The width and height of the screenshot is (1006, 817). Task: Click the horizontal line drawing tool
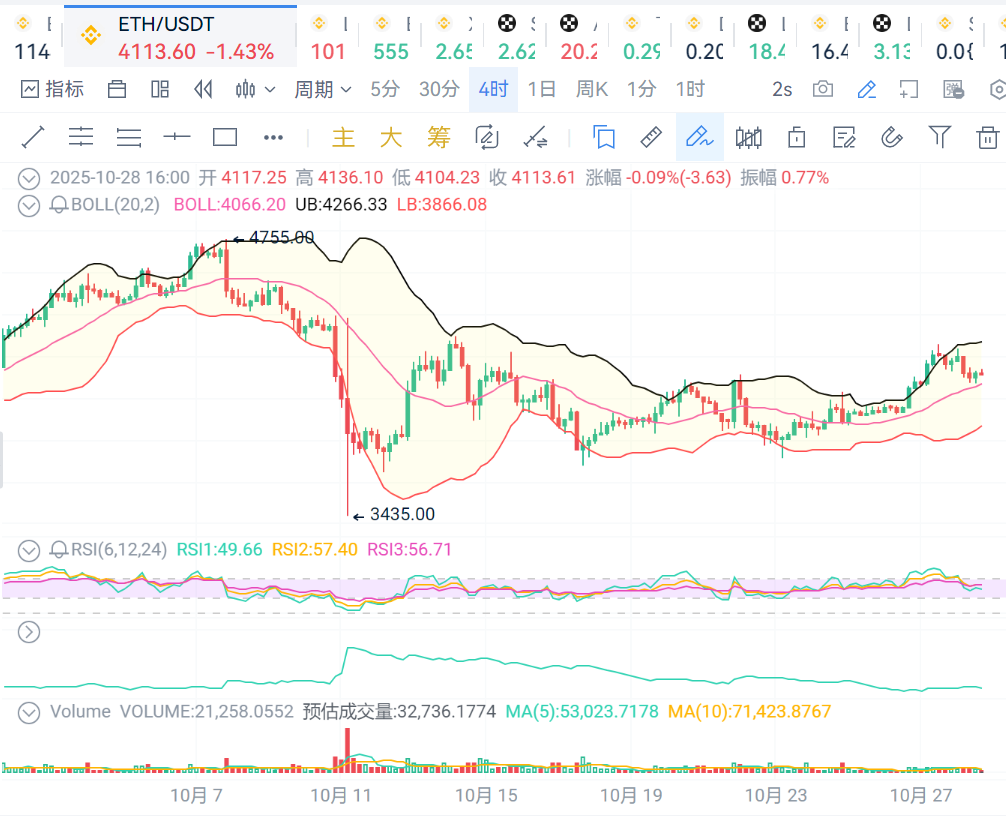(177, 137)
